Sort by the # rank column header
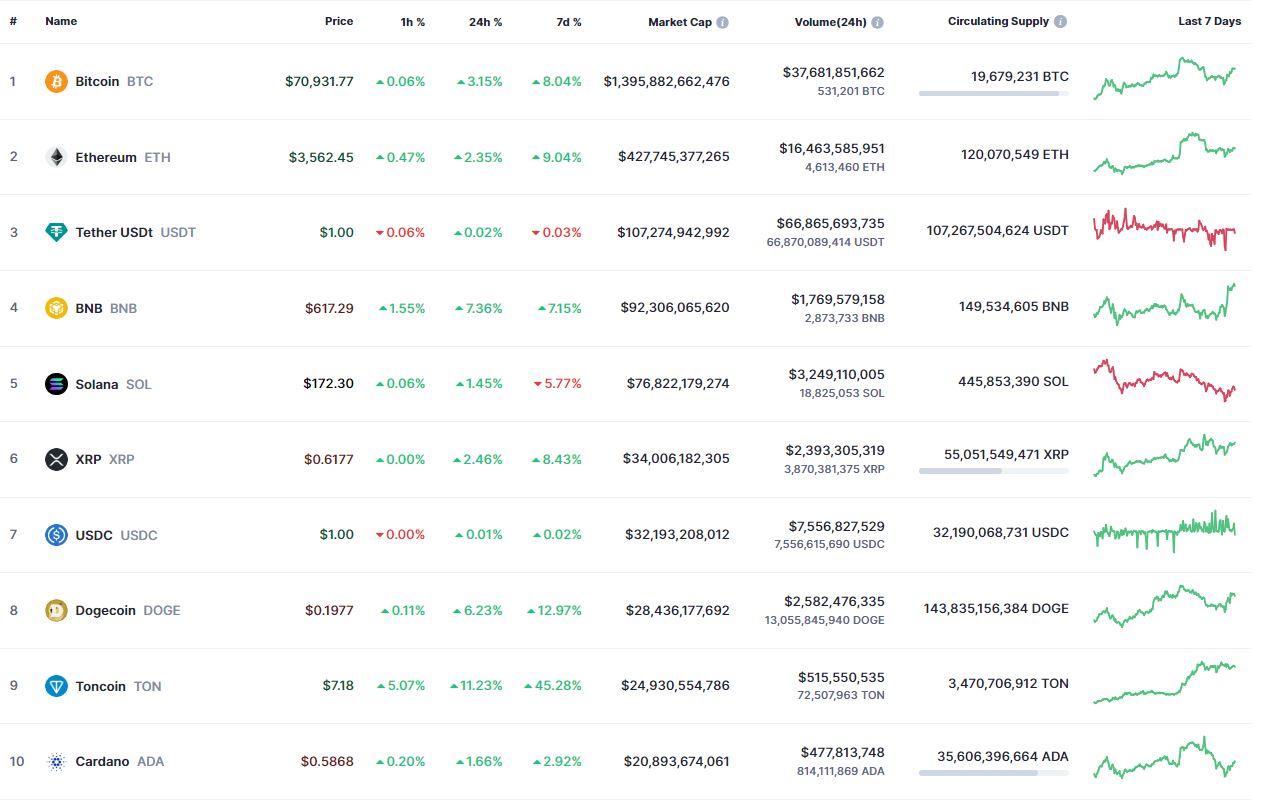Viewport: 1264px width, 806px height. pos(13,21)
